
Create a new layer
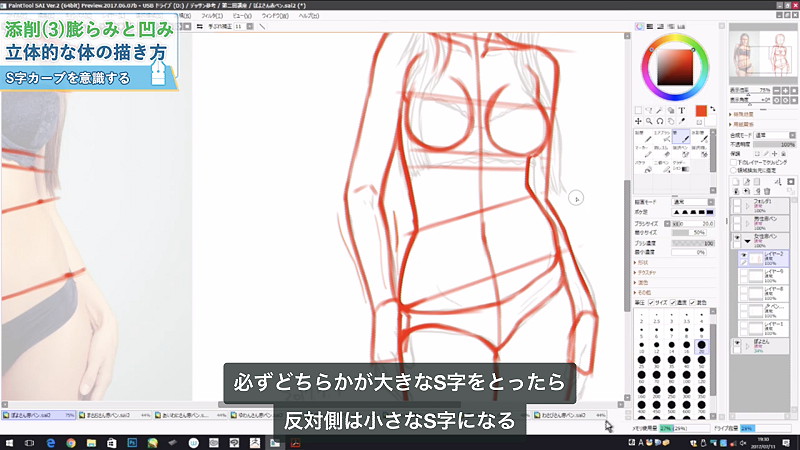736,182
